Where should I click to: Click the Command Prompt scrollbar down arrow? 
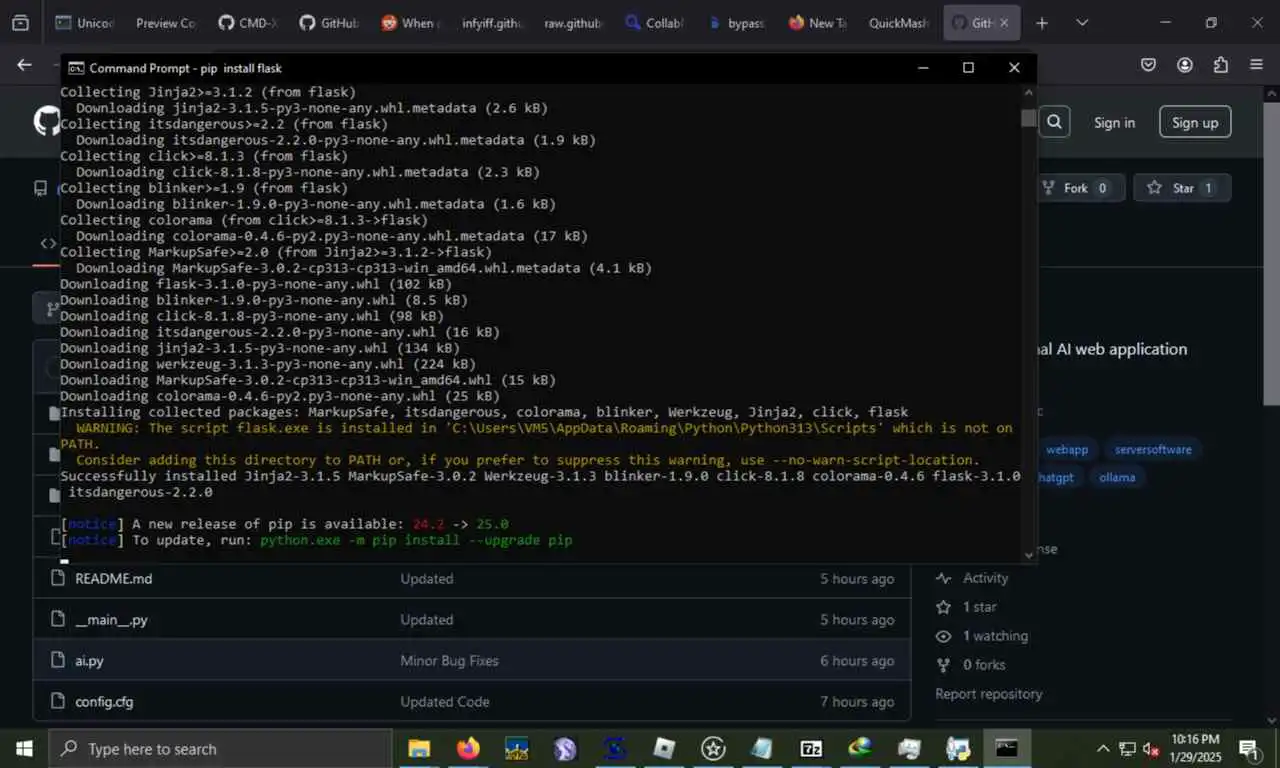click(1028, 555)
